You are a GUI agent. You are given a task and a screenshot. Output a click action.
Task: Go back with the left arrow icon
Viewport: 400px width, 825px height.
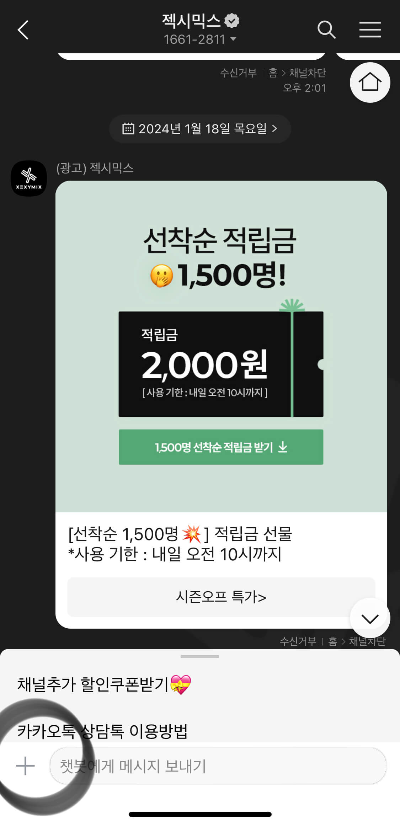point(23,30)
